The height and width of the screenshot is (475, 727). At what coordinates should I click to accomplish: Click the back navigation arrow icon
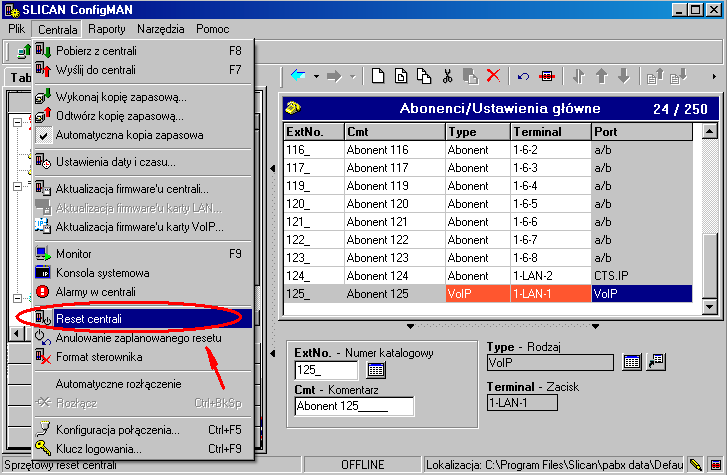tap(298, 75)
